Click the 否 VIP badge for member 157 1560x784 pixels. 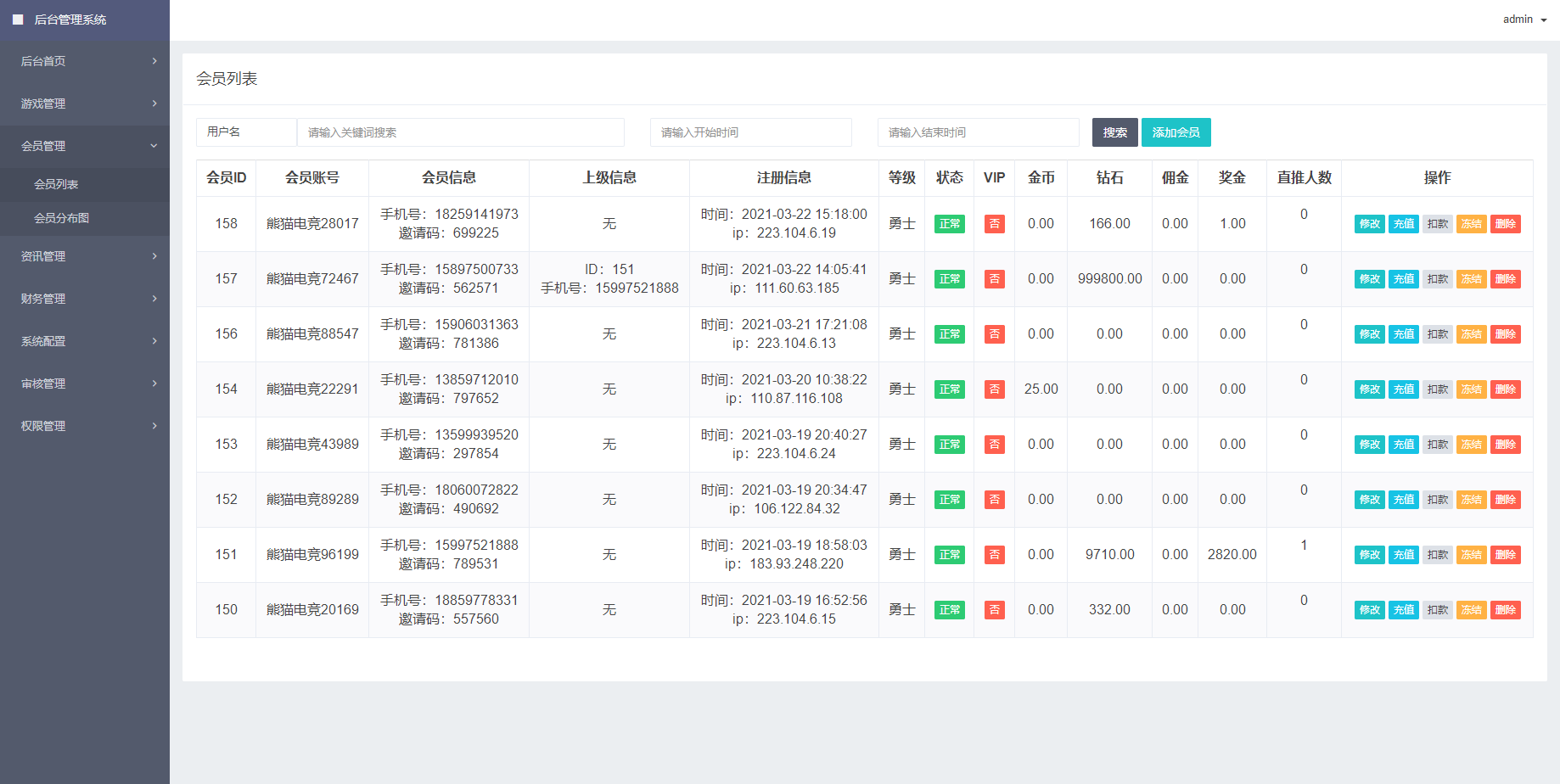(994, 278)
